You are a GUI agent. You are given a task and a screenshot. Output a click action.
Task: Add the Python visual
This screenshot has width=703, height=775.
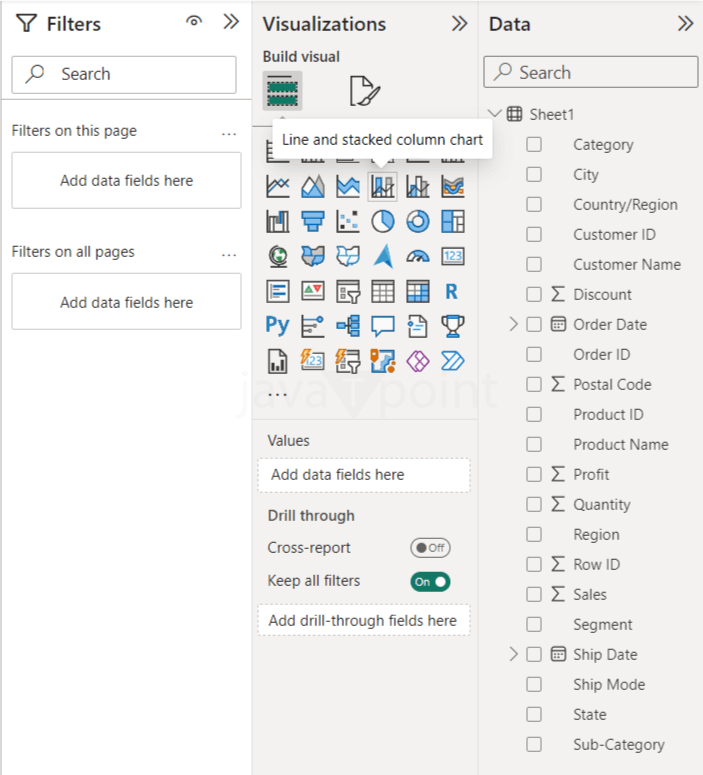[278, 326]
